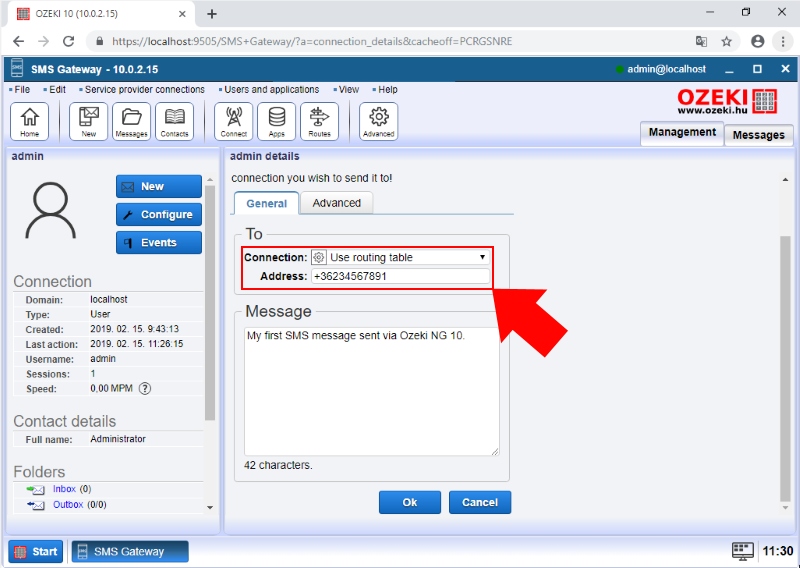Screen dimensions: 800x568
Task: Click the Address phone number field
Action: pyautogui.click(x=401, y=276)
